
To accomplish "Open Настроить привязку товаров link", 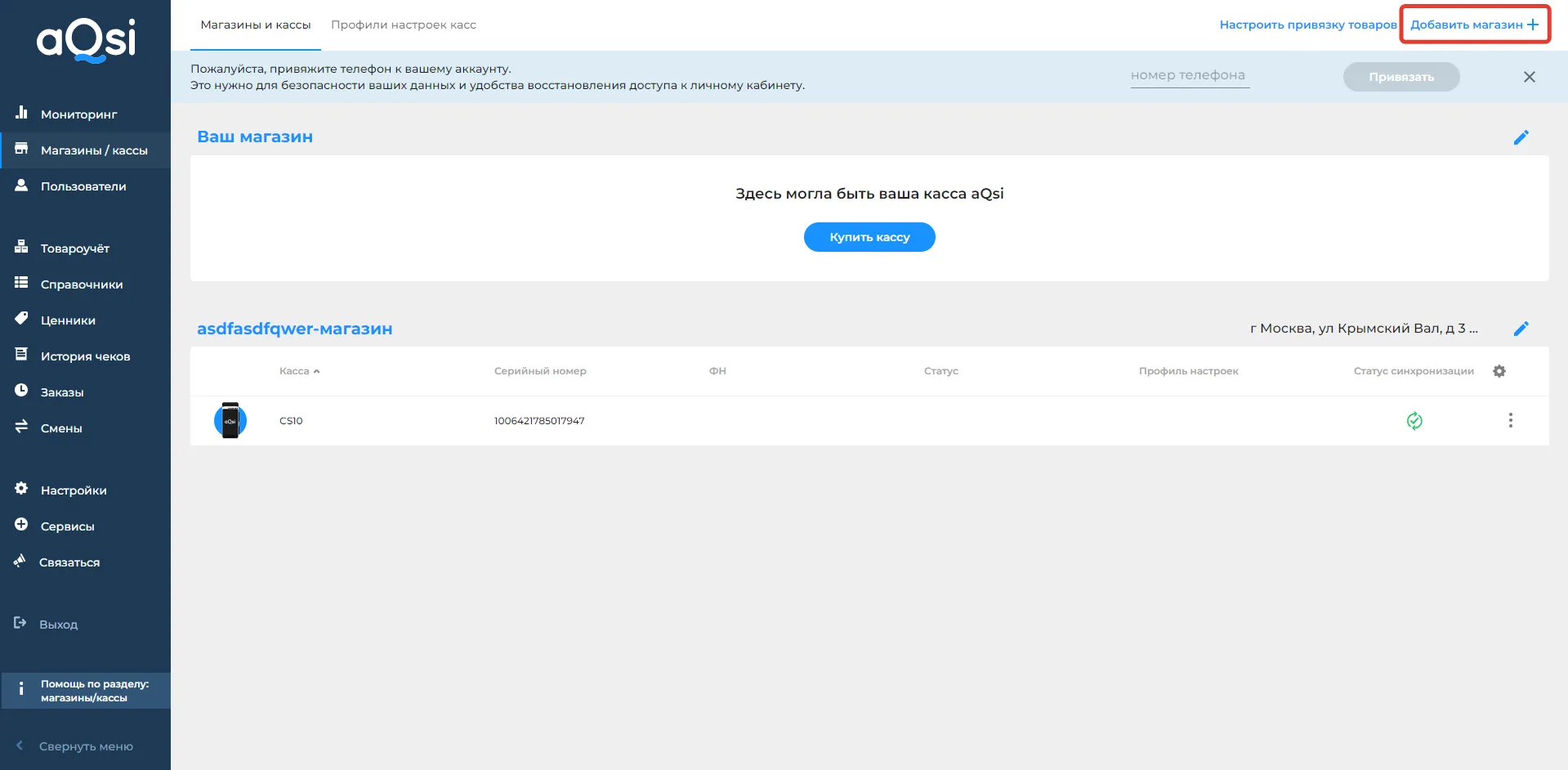I will [x=1307, y=25].
